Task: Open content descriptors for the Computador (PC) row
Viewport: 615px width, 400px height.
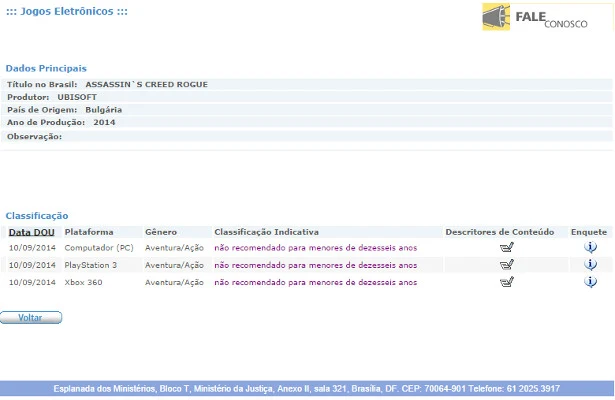Action: pyautogui.click(x=506, y=247)
